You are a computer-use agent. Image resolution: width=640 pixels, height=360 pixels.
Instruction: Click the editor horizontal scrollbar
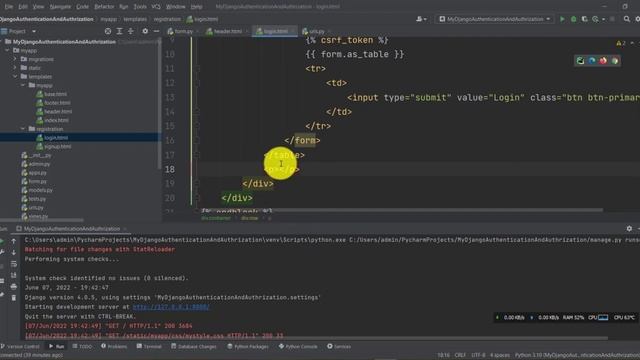click(x=402, y=210)
